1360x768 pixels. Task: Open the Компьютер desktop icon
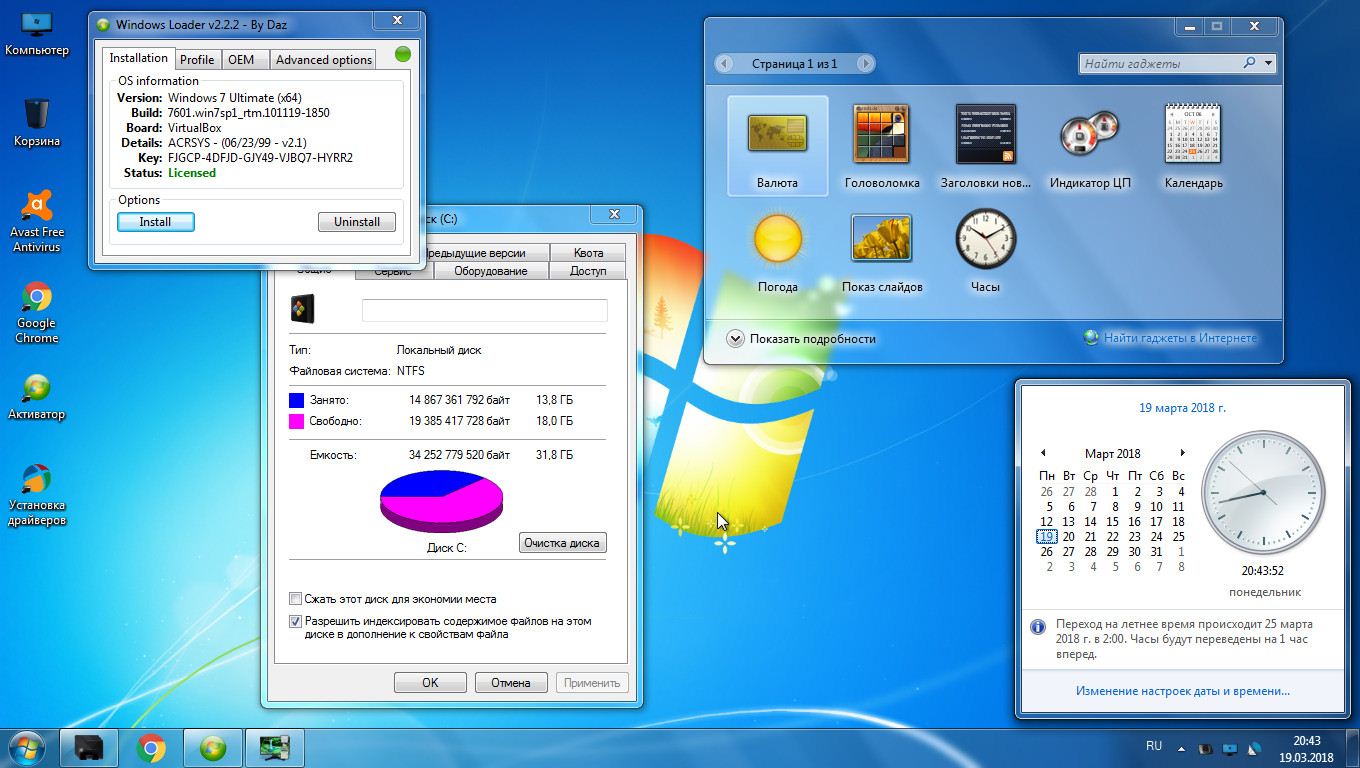37,34
